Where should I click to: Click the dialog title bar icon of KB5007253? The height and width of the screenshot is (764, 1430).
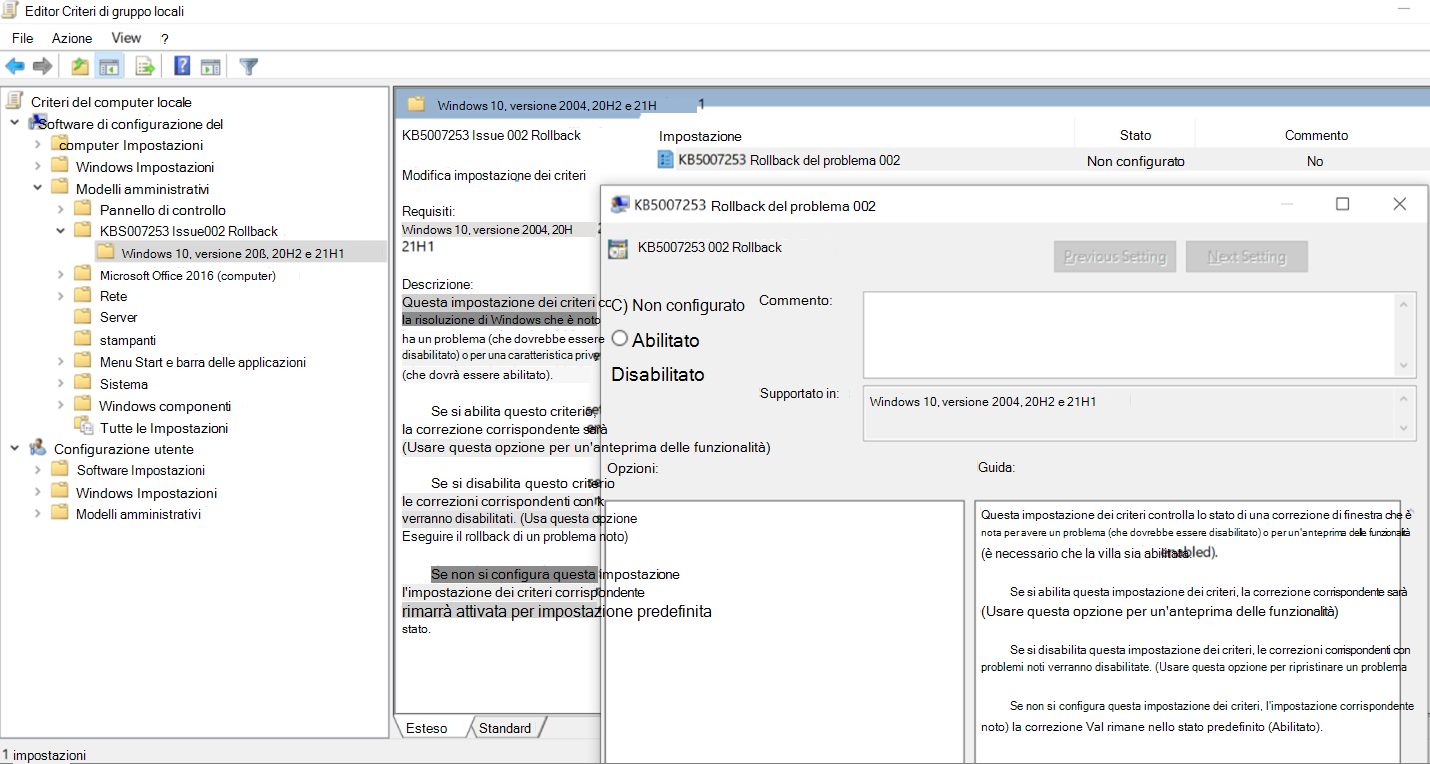coord(619,205)
